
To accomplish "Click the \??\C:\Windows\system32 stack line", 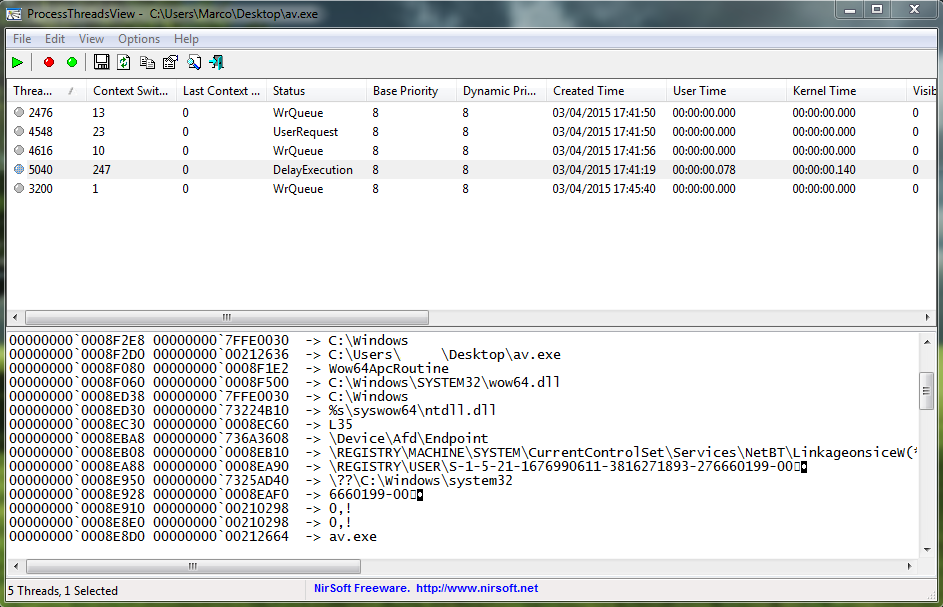I will point(260,480).
